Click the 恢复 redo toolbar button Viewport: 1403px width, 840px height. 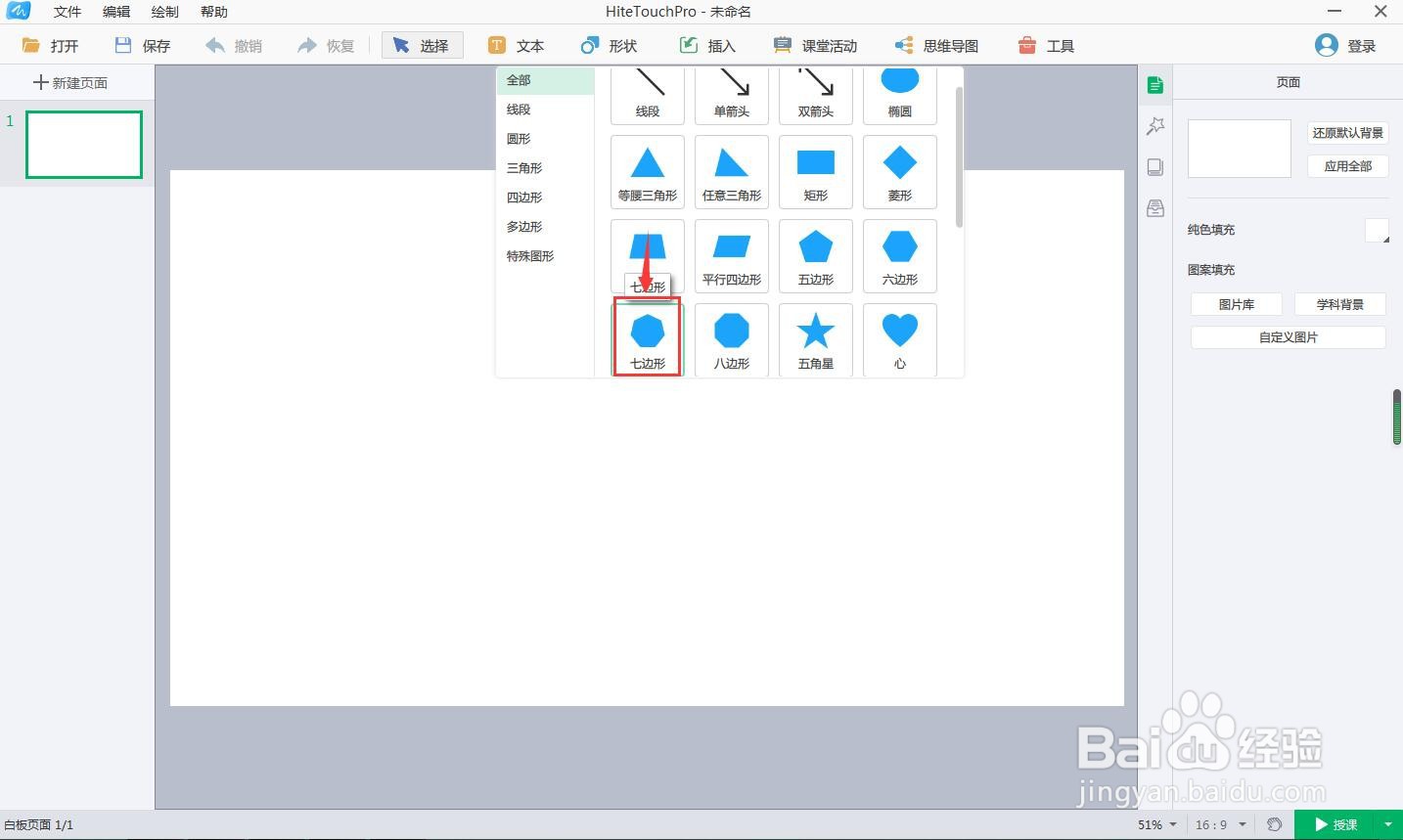coord(327,46)
